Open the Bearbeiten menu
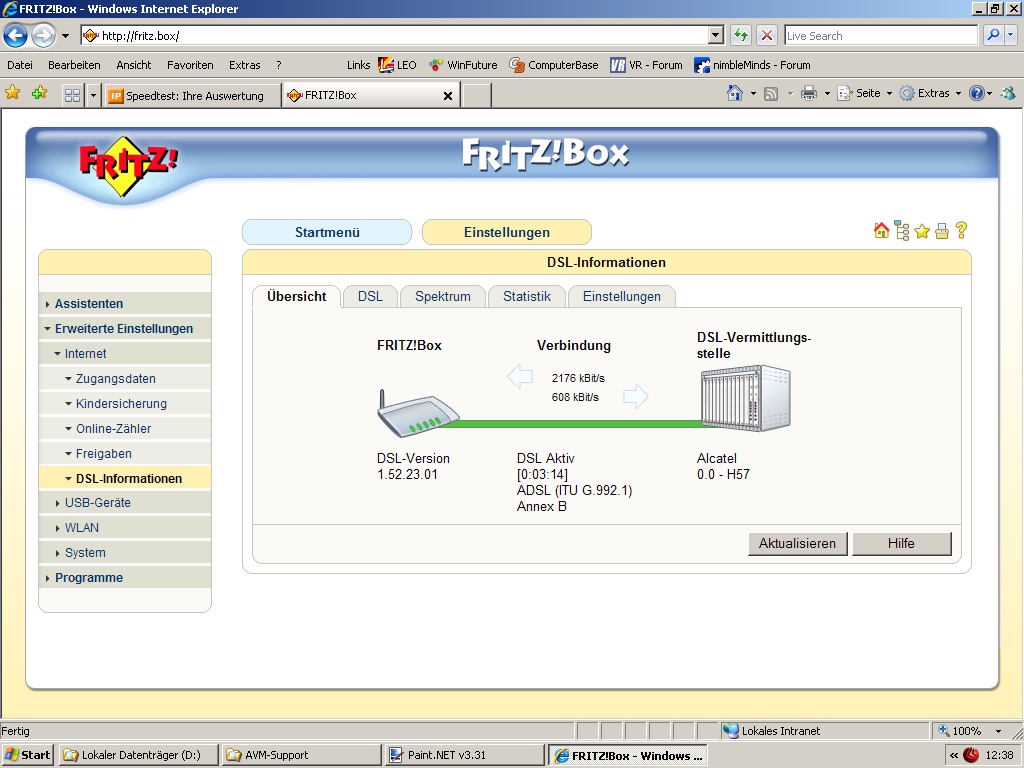This screenshot has width=1024, height=768. tap(74, 65)
